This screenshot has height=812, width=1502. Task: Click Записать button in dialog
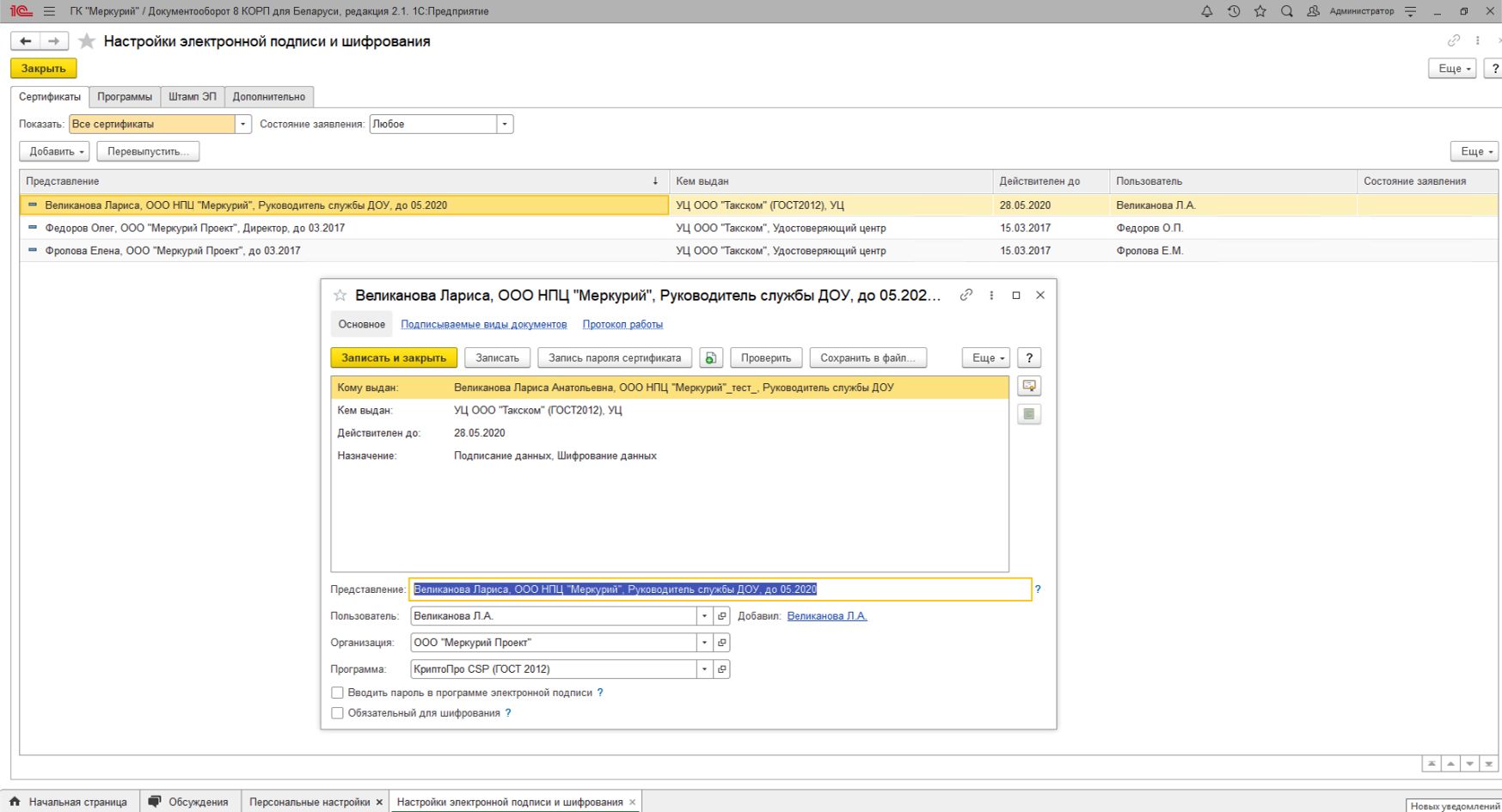tap(498, 357)
